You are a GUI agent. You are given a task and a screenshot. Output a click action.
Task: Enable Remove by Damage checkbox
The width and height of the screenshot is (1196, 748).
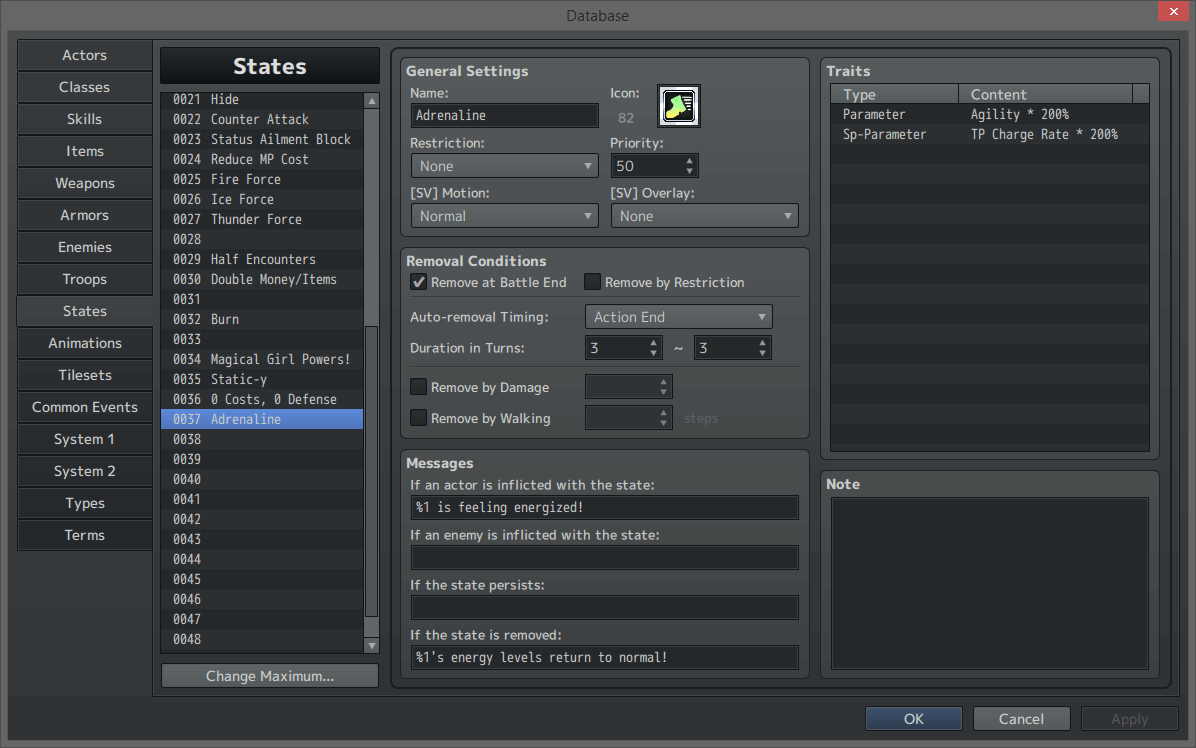[x=419, y=387]
